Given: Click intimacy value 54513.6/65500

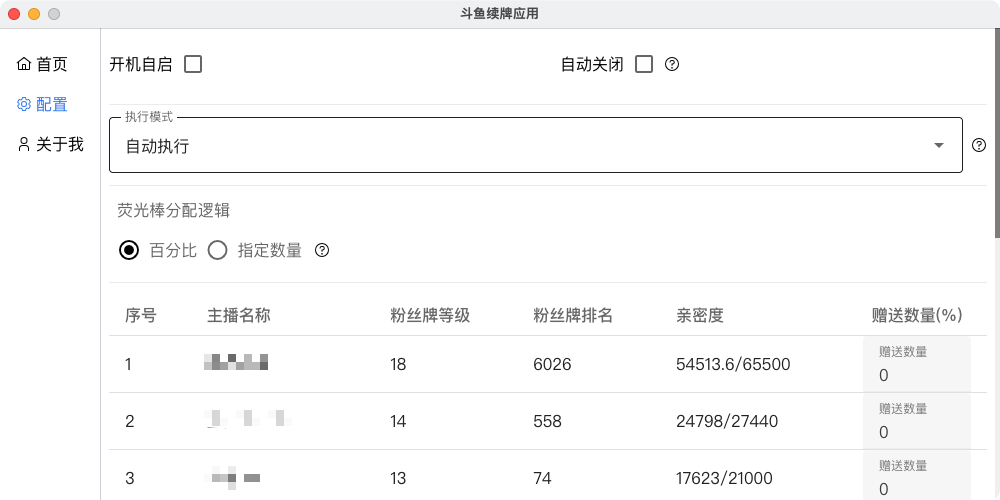Looking at the screenshot, I should (x=733, y=365).
